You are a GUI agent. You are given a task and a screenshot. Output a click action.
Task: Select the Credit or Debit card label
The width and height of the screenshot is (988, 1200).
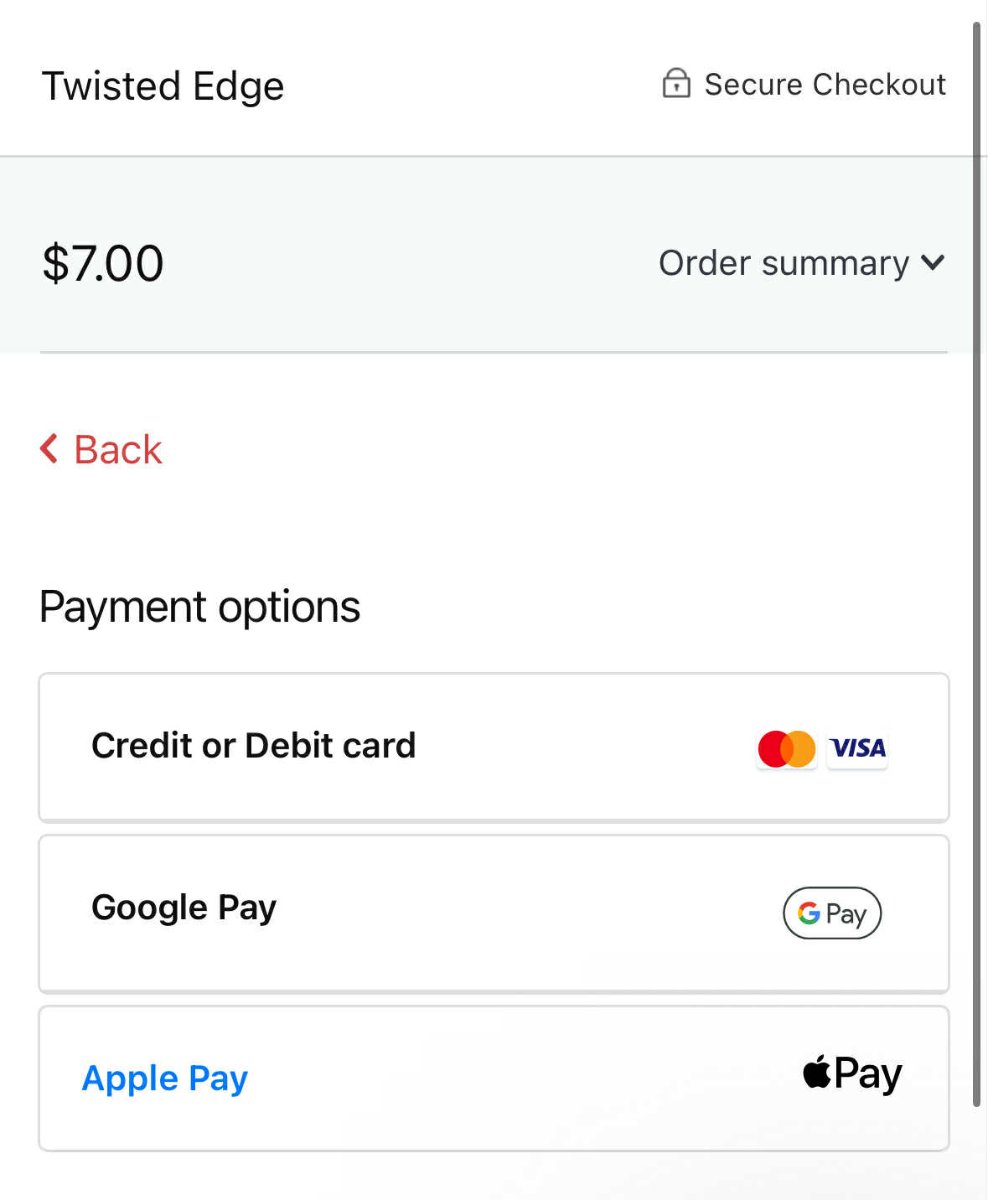click(253, 746)
